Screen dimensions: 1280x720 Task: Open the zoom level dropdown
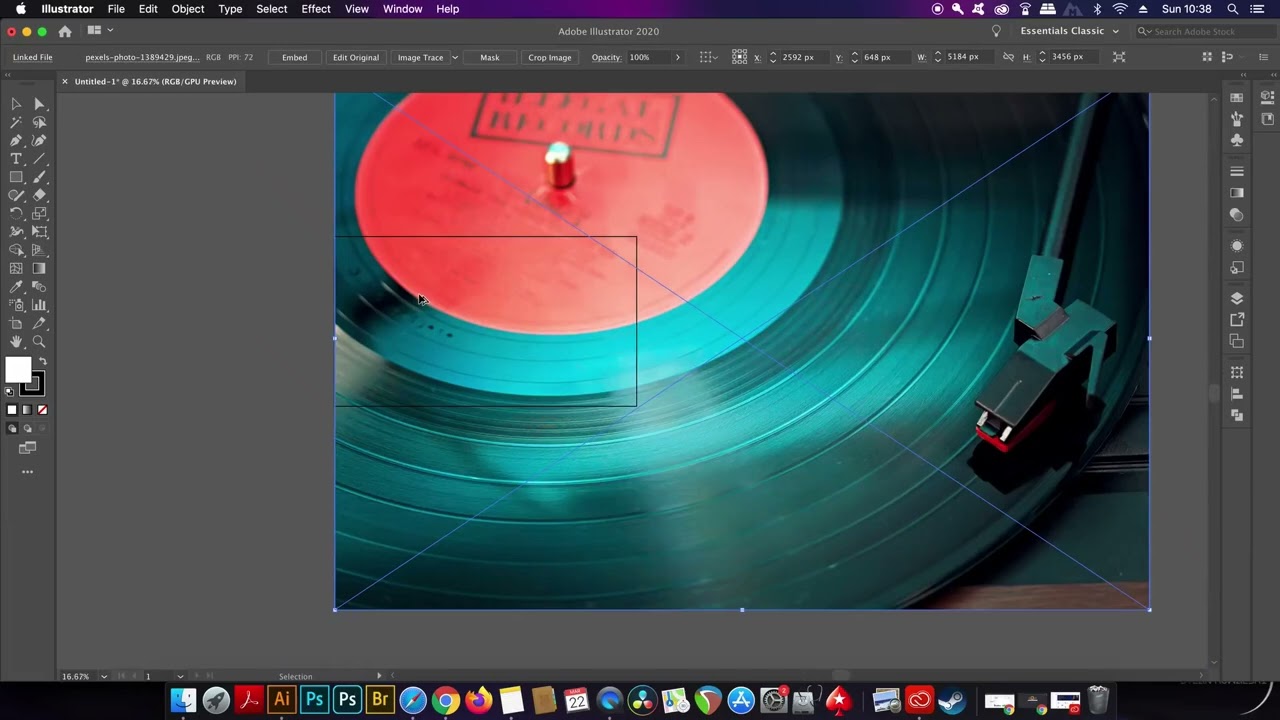(103, 676)
